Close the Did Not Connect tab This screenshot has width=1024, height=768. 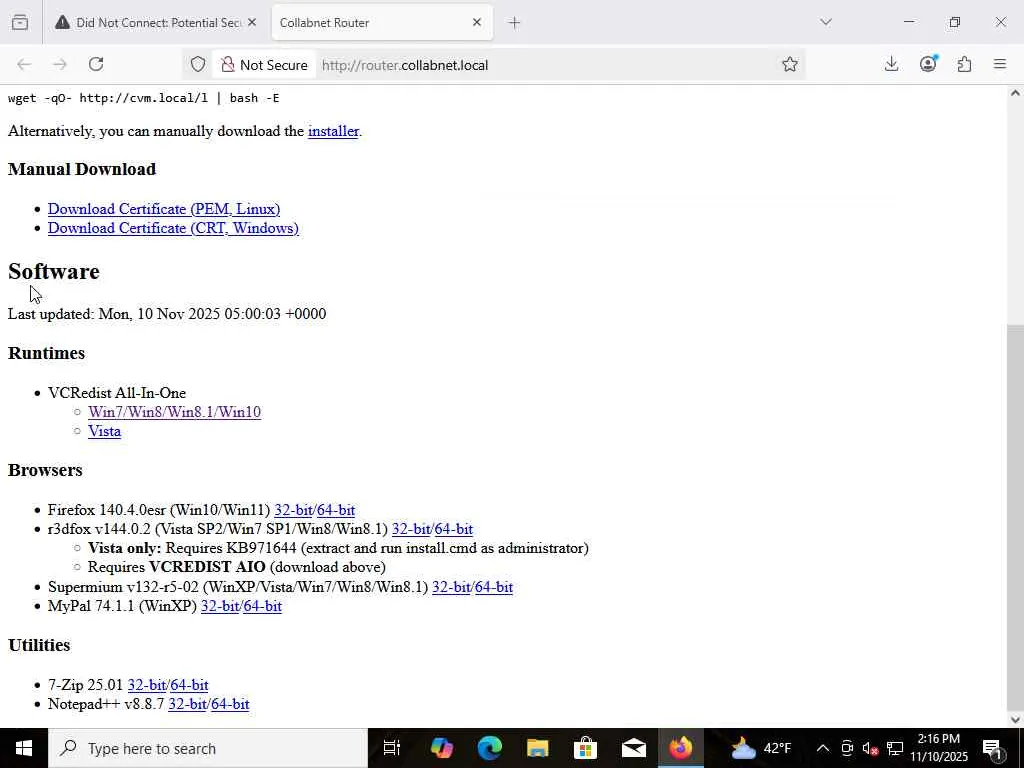click(252, 22)
